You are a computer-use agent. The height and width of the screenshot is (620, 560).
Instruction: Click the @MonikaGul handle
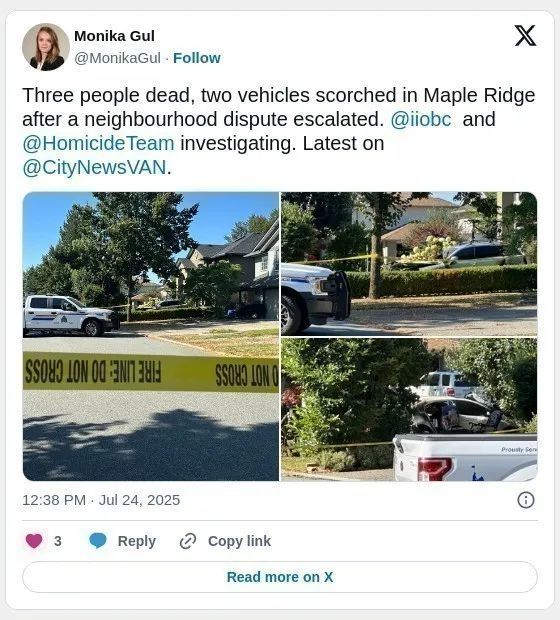[x=117, y=58]
